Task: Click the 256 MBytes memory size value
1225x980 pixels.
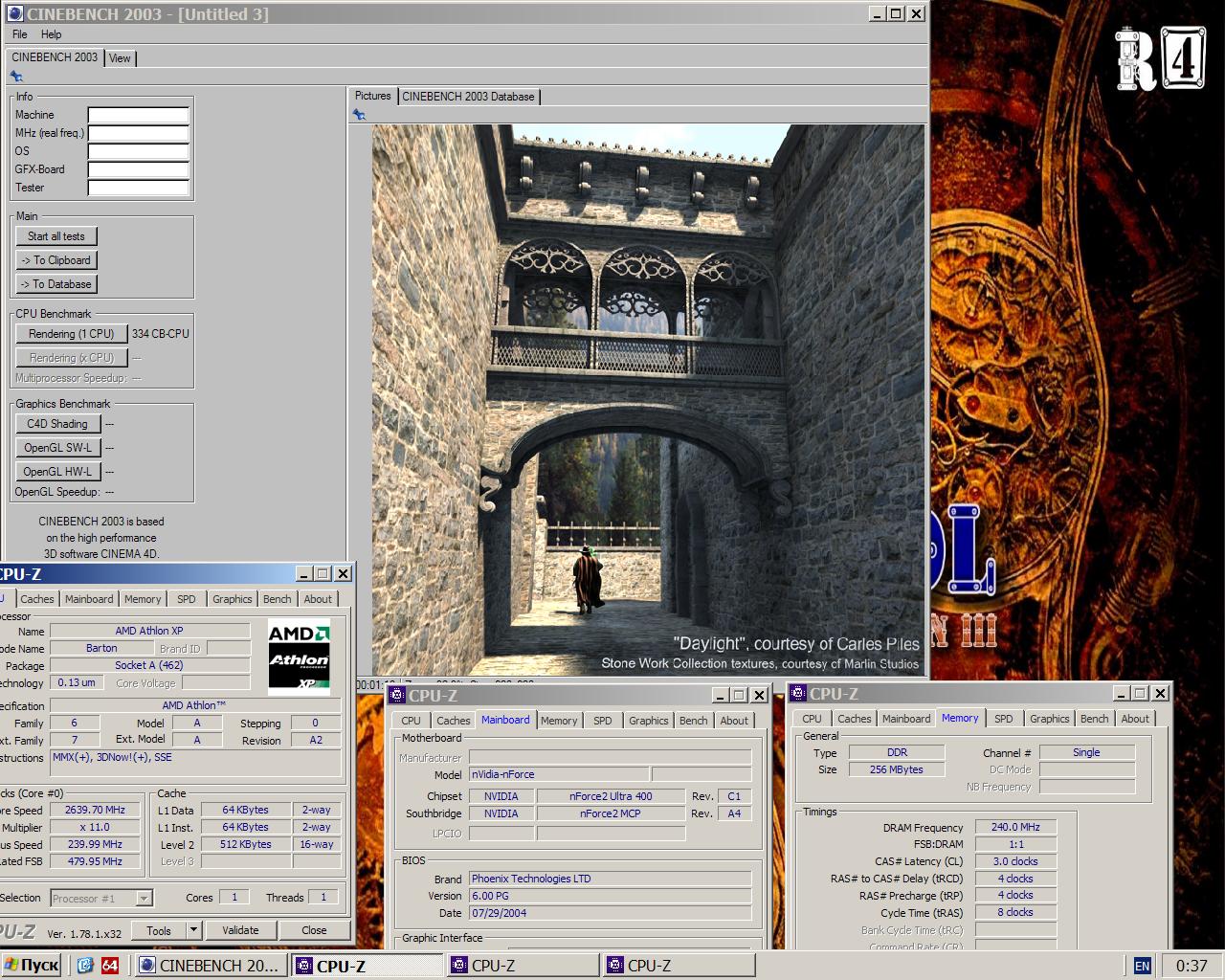Action: click(x=898, y=769)
